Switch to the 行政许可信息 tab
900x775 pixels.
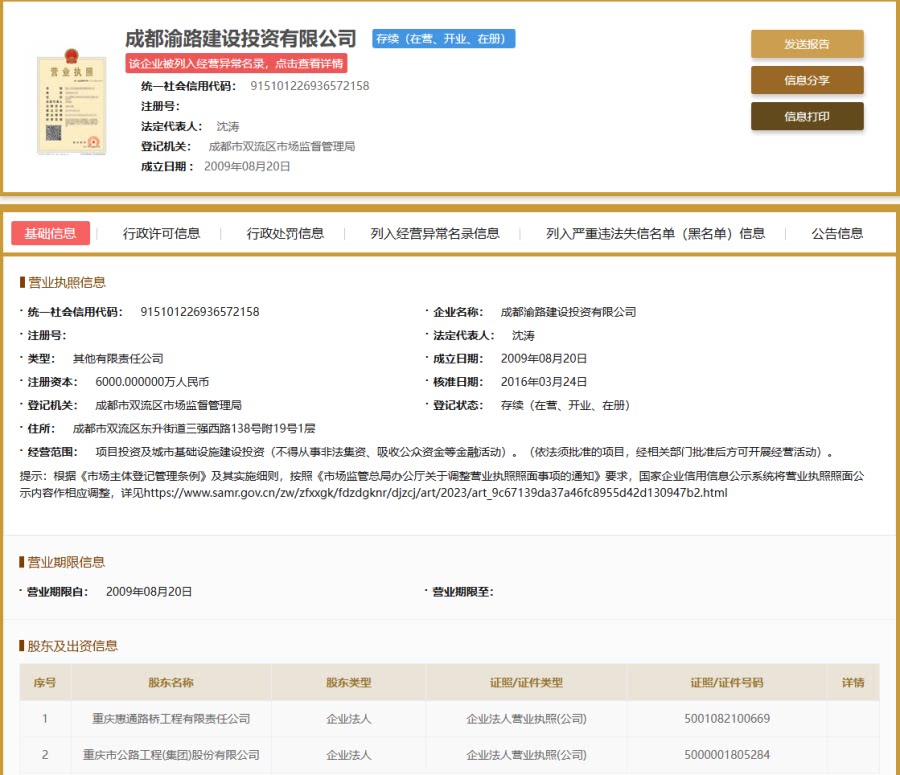coord(161,234)
